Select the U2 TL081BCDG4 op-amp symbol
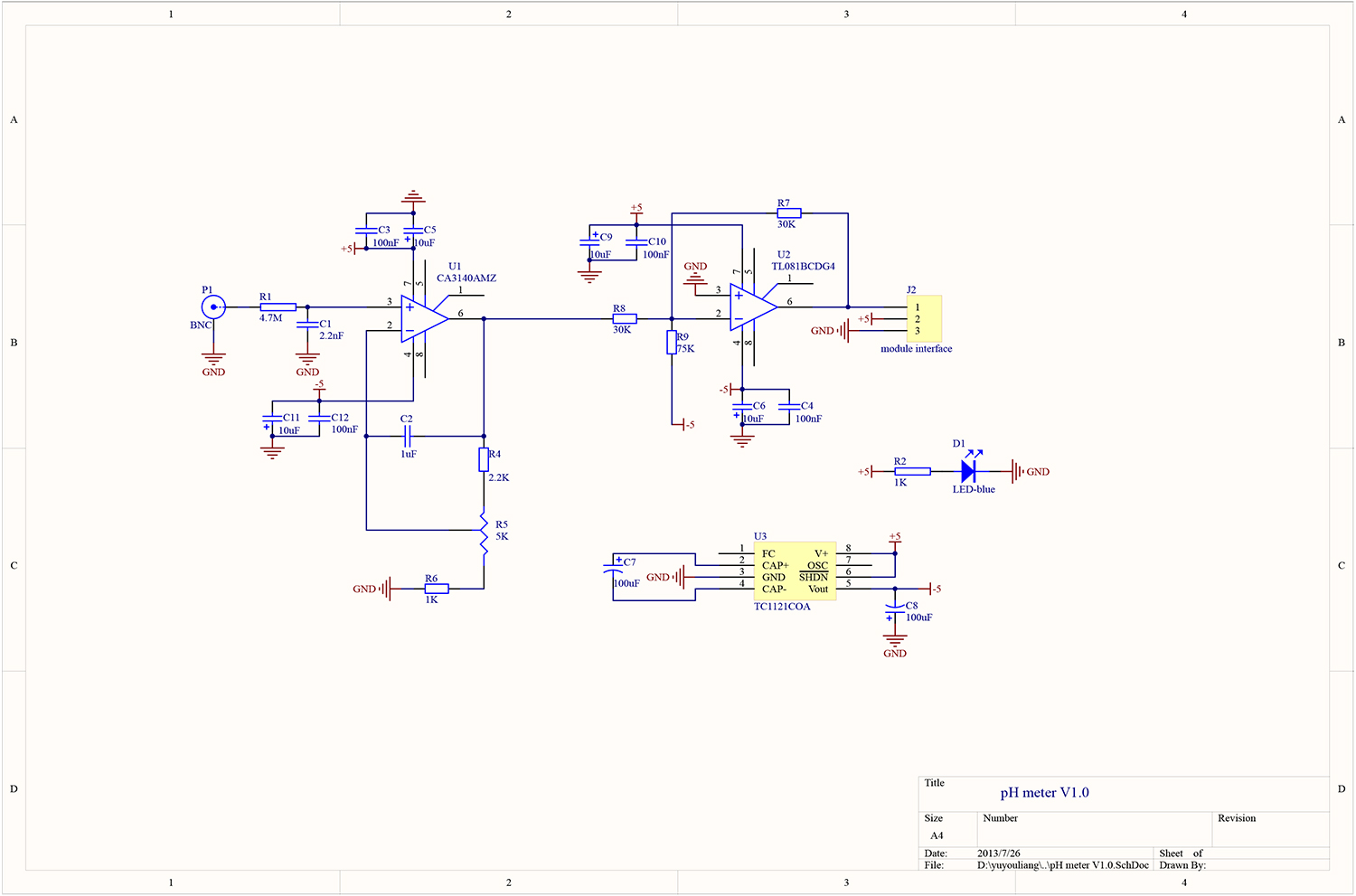 point(751,307)
